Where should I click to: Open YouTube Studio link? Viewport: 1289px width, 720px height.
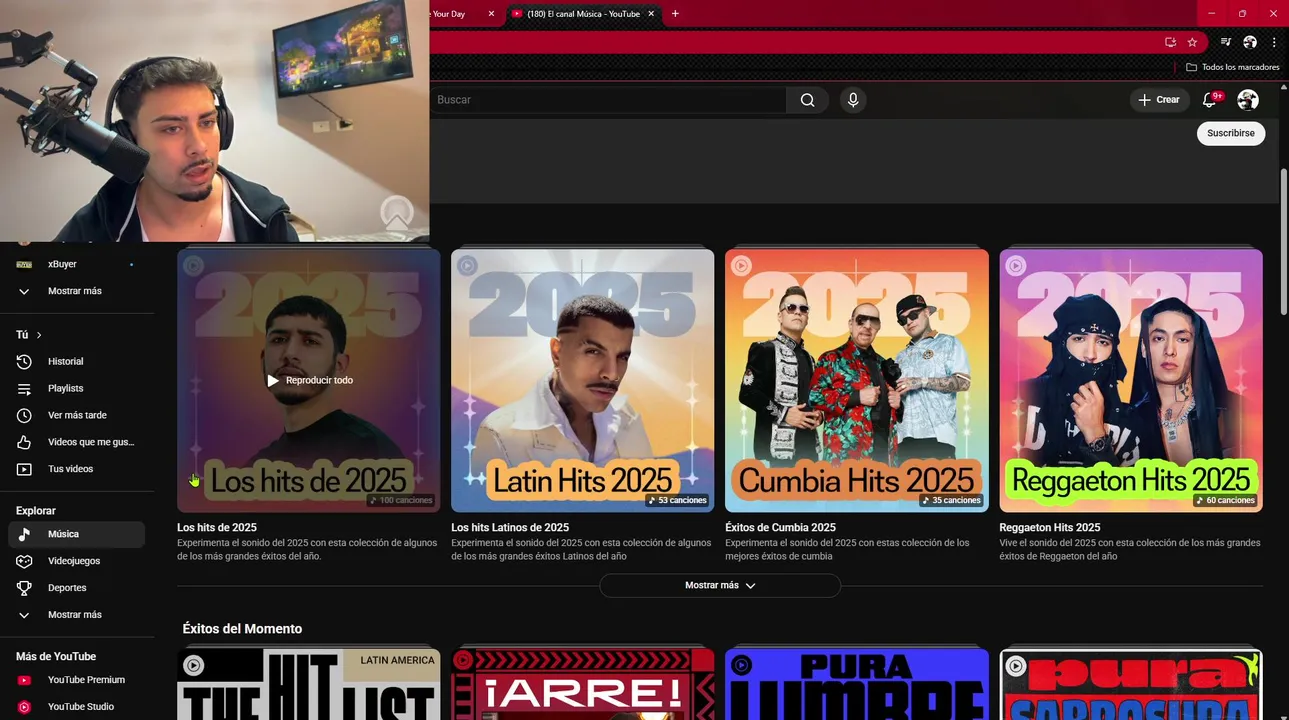coord(76,707)
